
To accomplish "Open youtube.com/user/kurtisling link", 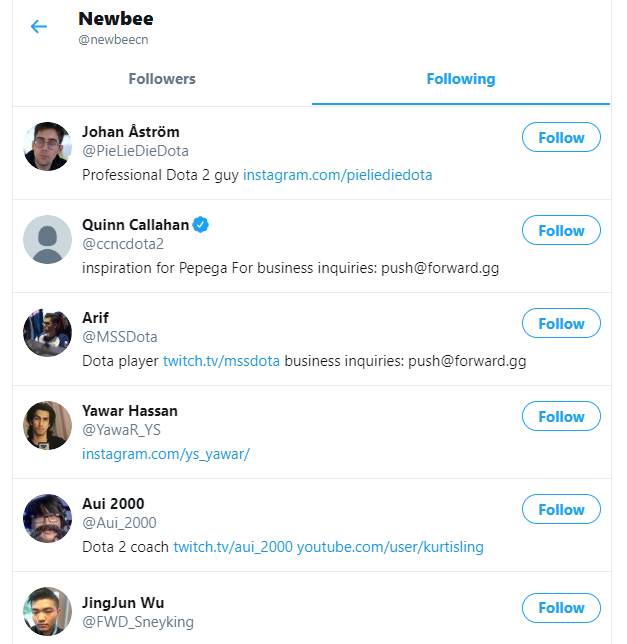I will tap(390, 547).
